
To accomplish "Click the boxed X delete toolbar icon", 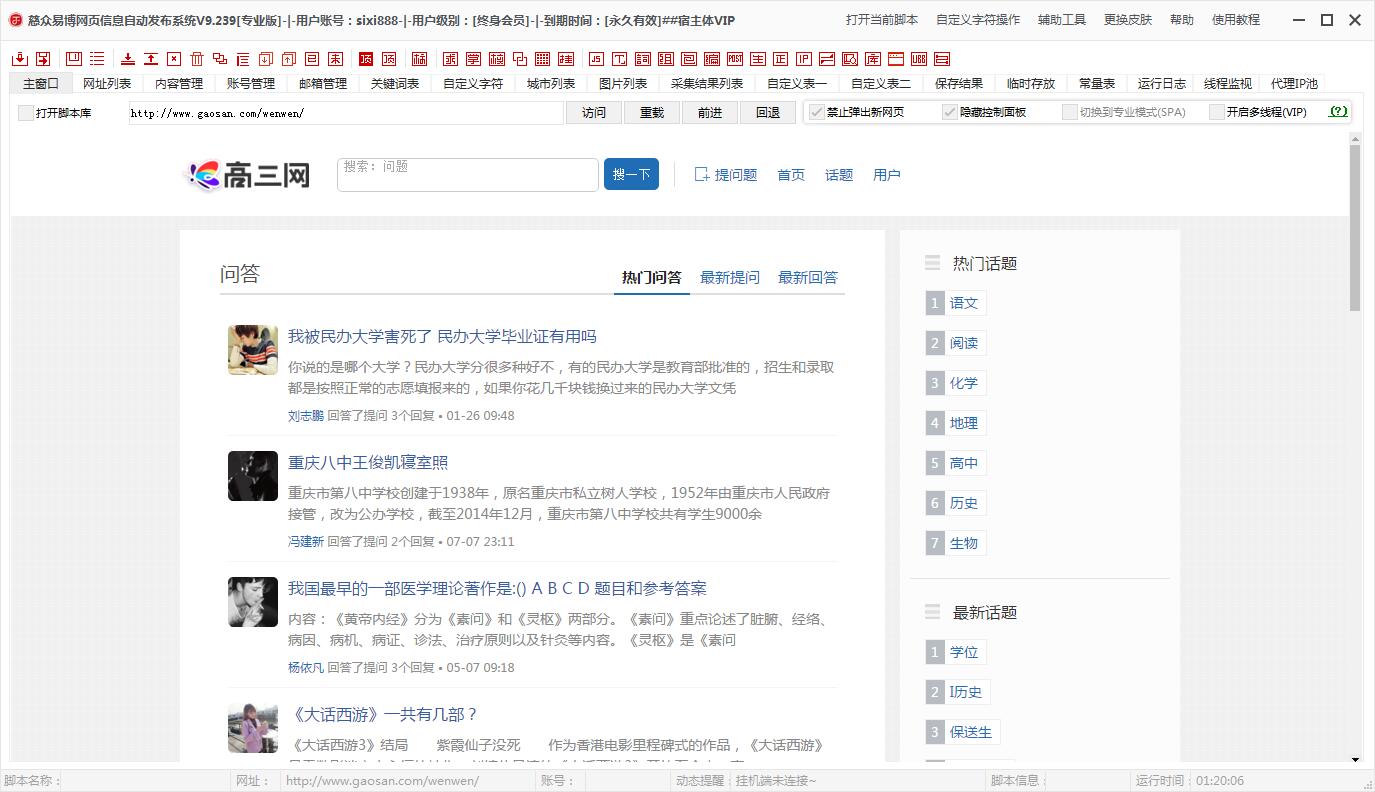I will pyautogui.click(x=174, y=59).
